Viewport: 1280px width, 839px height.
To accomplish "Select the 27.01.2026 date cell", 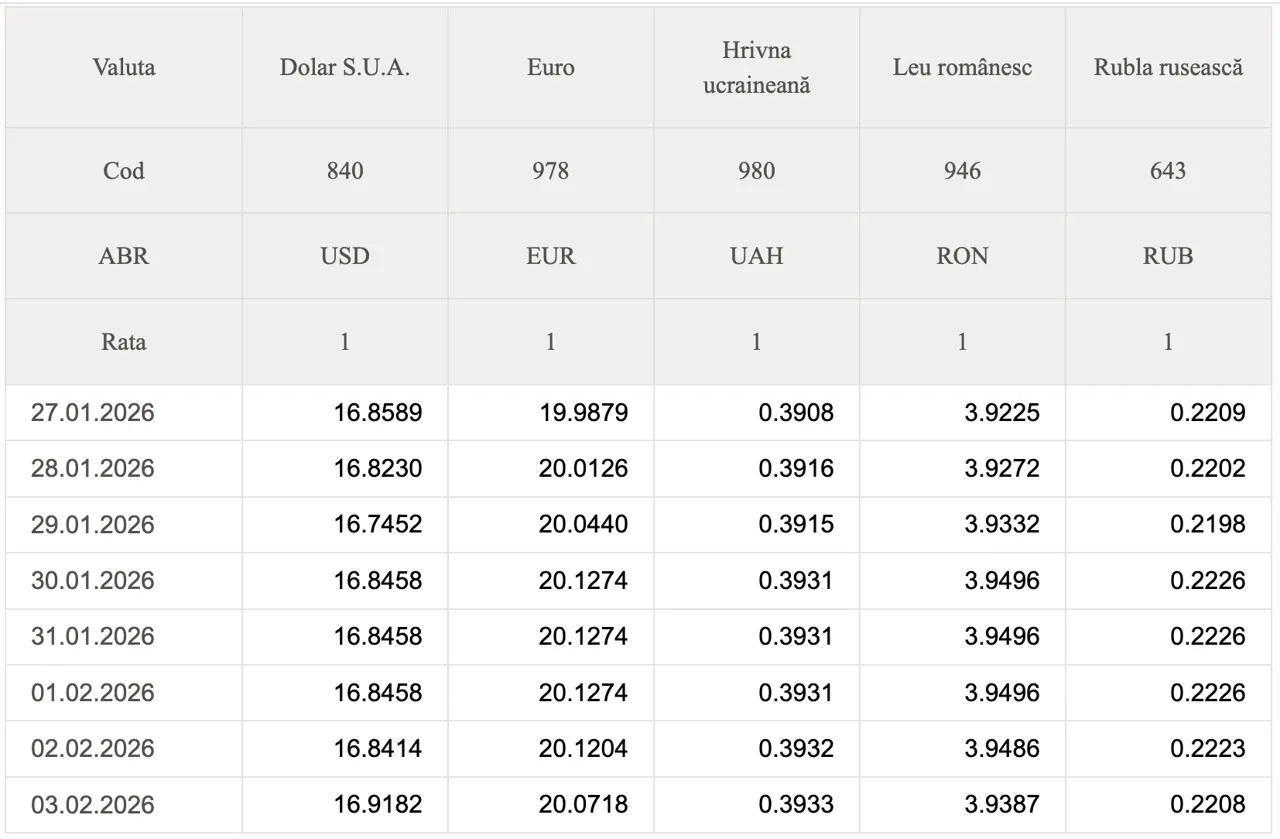I will (93, 413).
